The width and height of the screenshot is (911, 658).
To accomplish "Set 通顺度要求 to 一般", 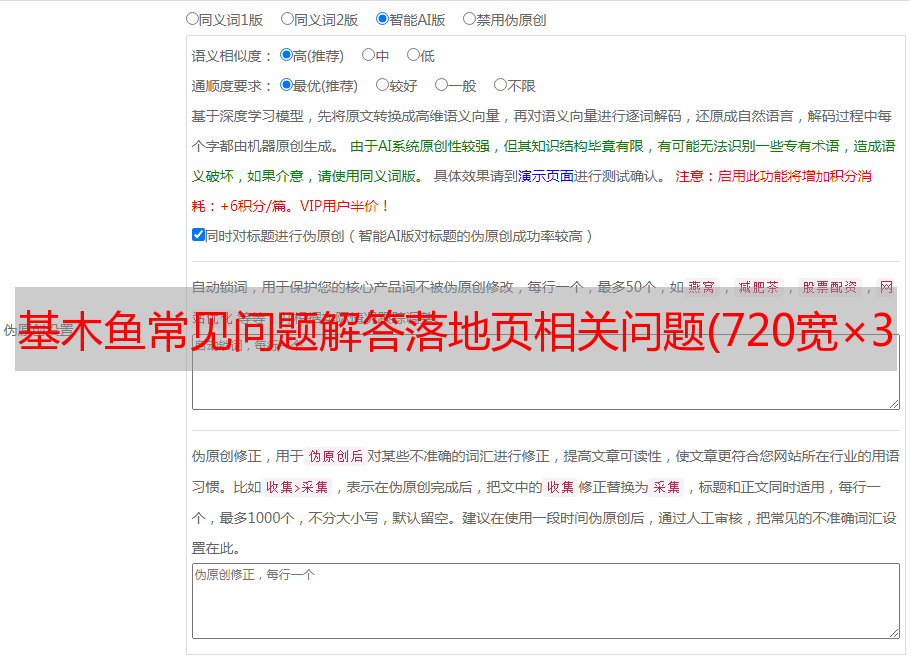I will pyautogui.click(x=442, y=85).
